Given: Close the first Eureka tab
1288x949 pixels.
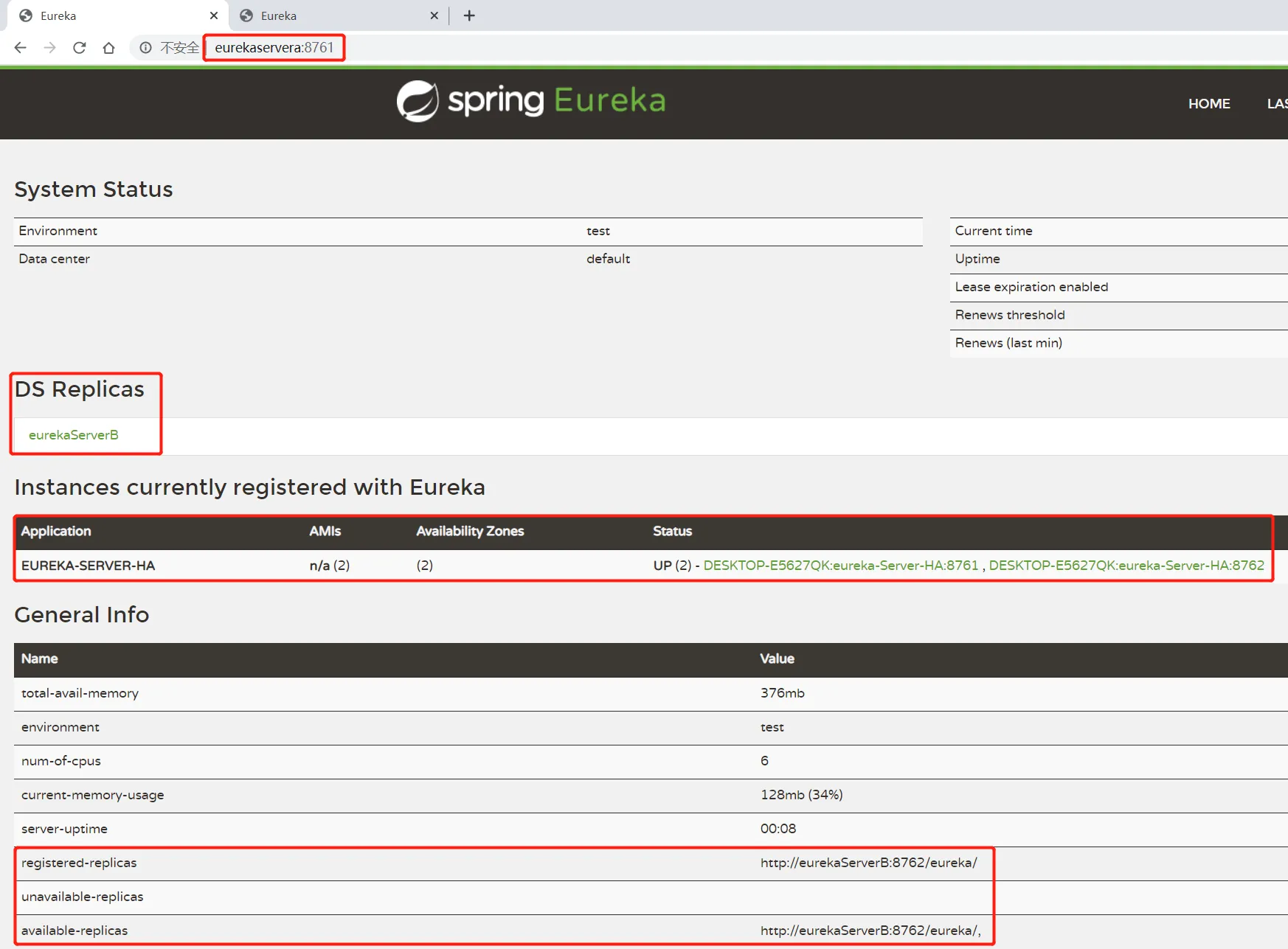Looking at the screenshot, I should pos(214,15).
